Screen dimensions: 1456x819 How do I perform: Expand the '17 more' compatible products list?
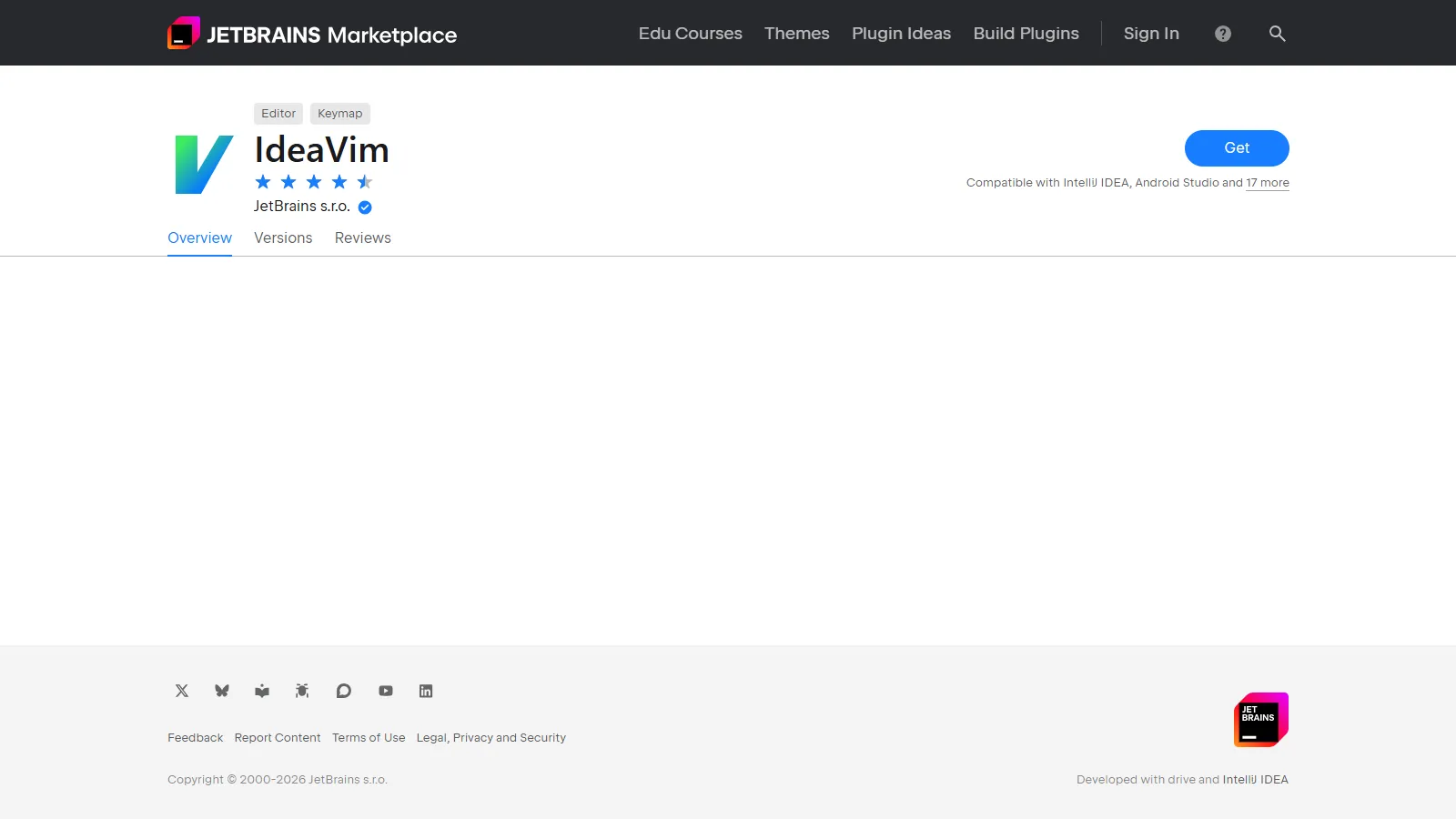click(x=1268, y=183)
